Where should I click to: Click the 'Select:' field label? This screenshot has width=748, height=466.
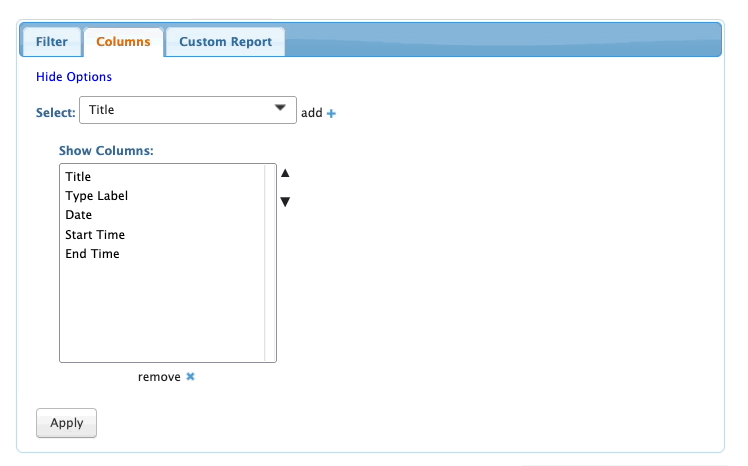[56, 112]
